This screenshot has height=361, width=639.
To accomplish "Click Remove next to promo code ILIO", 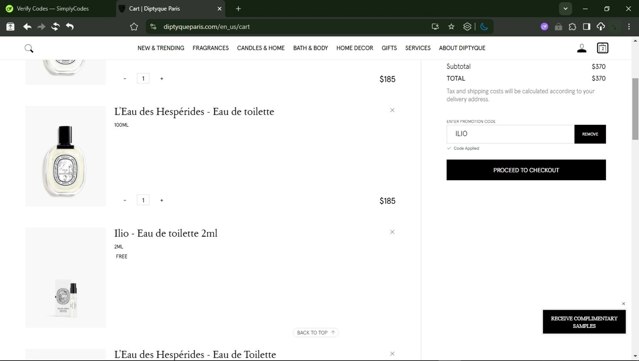I will [590, 134].
